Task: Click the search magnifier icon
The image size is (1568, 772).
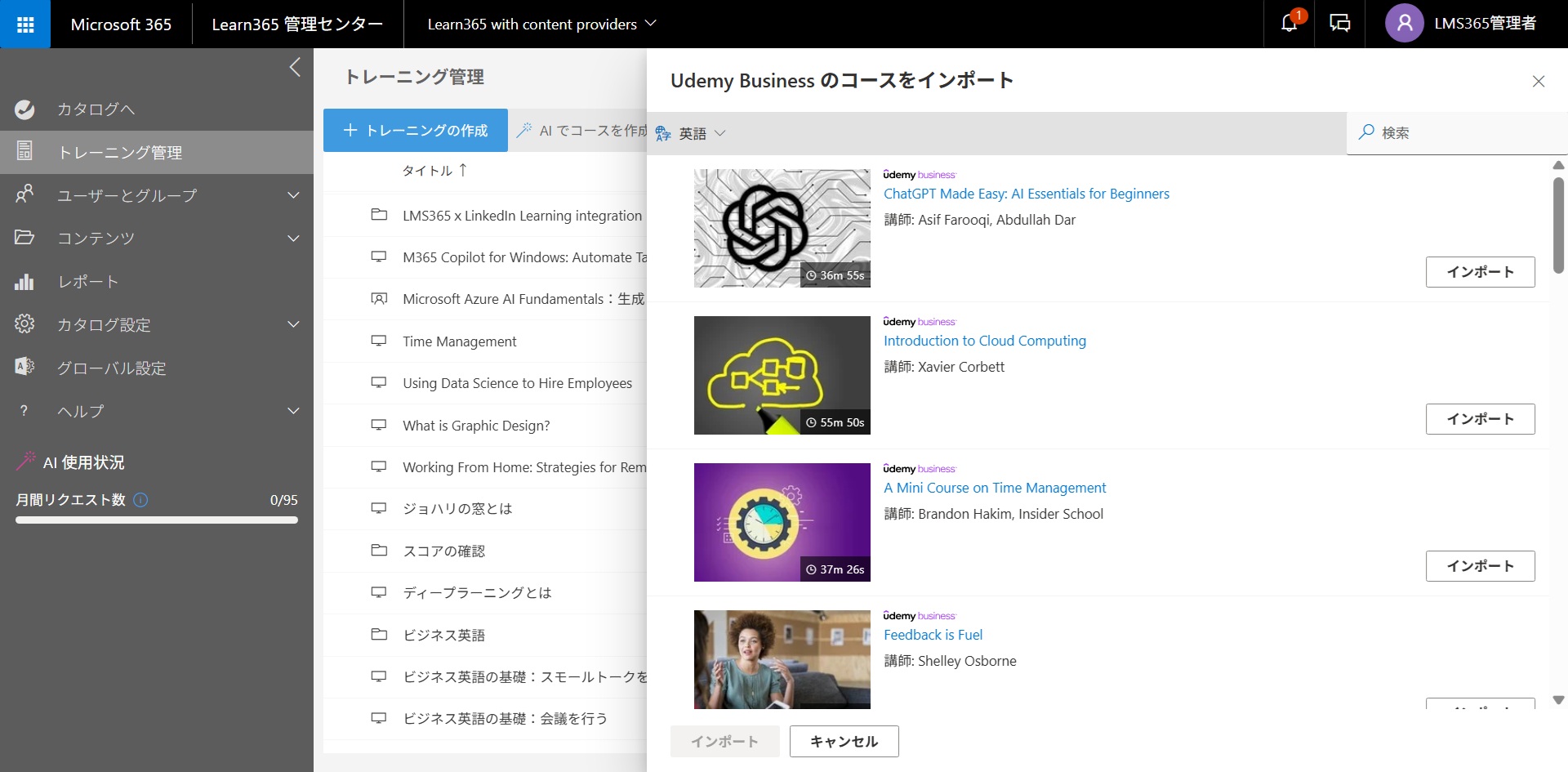Action: [1366, 132]
